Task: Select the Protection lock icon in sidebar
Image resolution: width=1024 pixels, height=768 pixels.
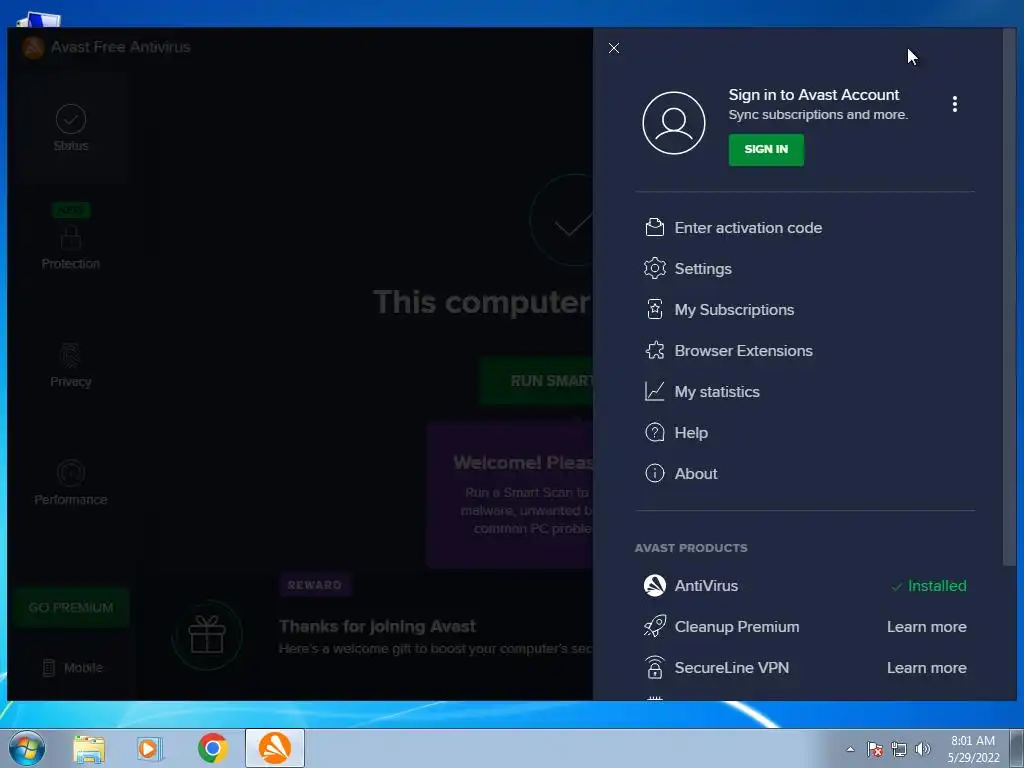Action: click(x=71, y=237)
